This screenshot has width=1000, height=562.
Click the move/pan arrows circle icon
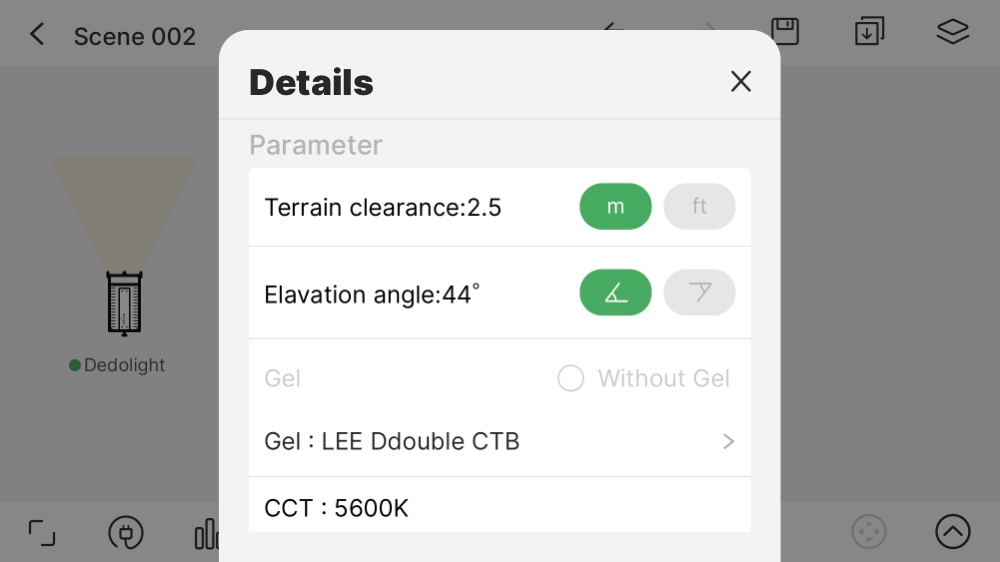[x=868, y=532]
